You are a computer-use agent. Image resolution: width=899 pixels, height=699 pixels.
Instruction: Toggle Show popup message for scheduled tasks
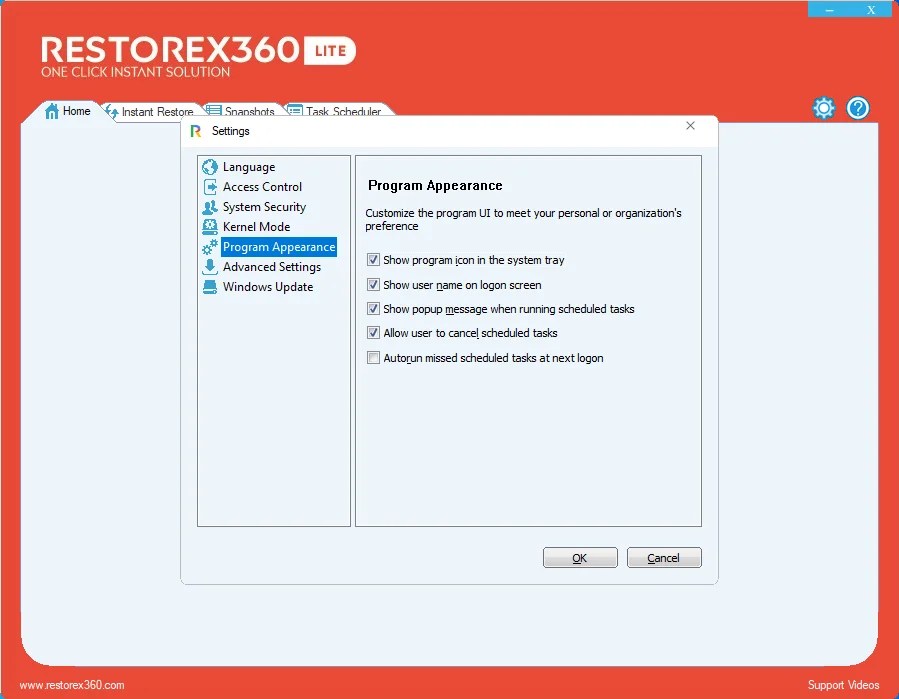pyautogui.click(x=373, y=309)
